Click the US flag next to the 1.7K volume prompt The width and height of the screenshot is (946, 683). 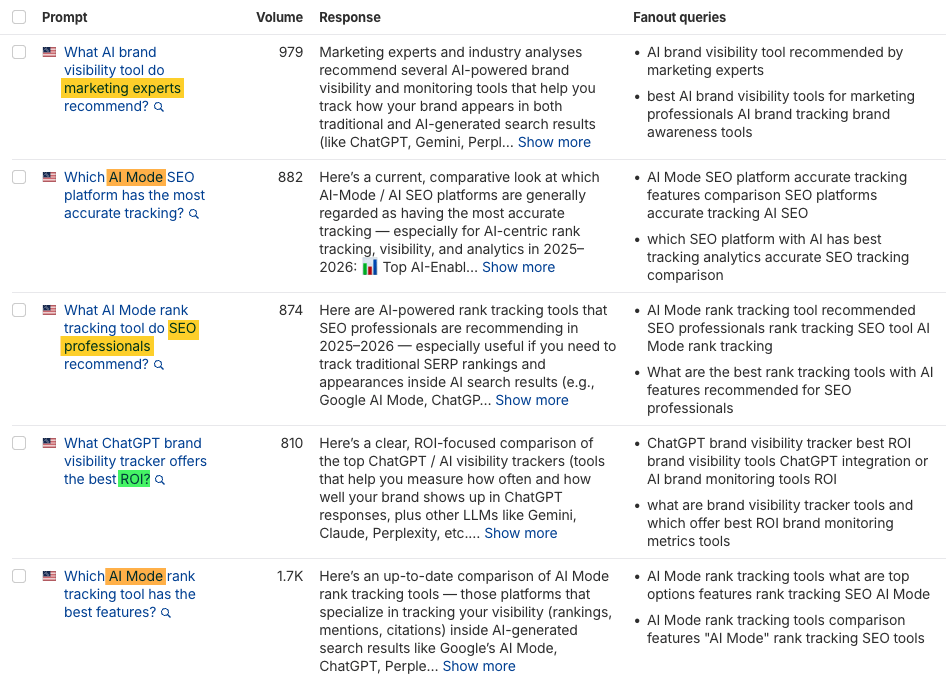pos(49,575)
